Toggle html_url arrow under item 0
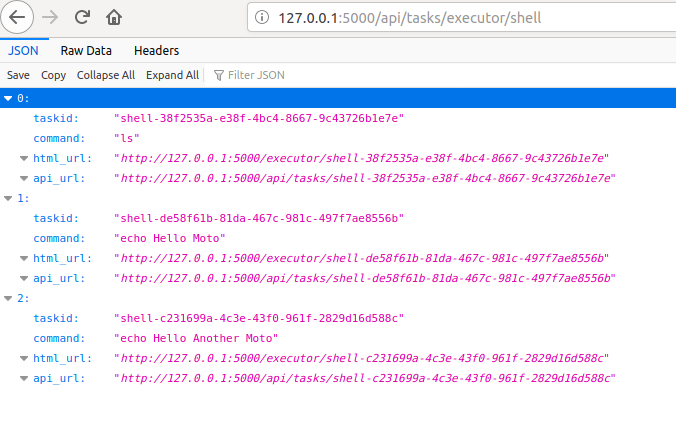Screen dimensions: 676x430 point(24,158)
